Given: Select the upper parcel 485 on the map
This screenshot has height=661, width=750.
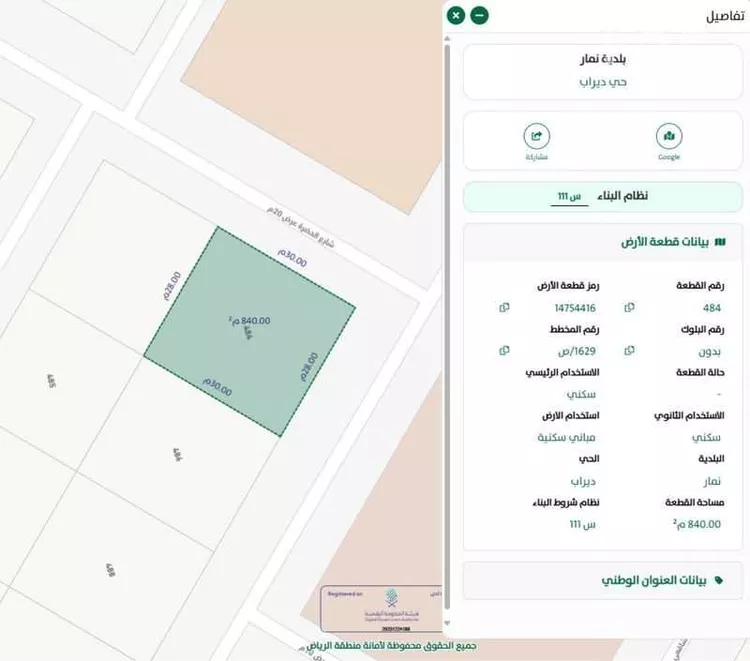Looking at the screenshot, I should click(x=51, y=381).
